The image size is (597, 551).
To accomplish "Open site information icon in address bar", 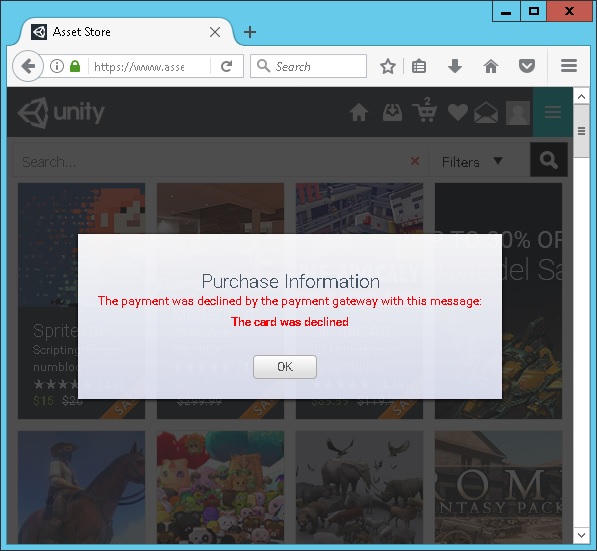I will point(57,66).
